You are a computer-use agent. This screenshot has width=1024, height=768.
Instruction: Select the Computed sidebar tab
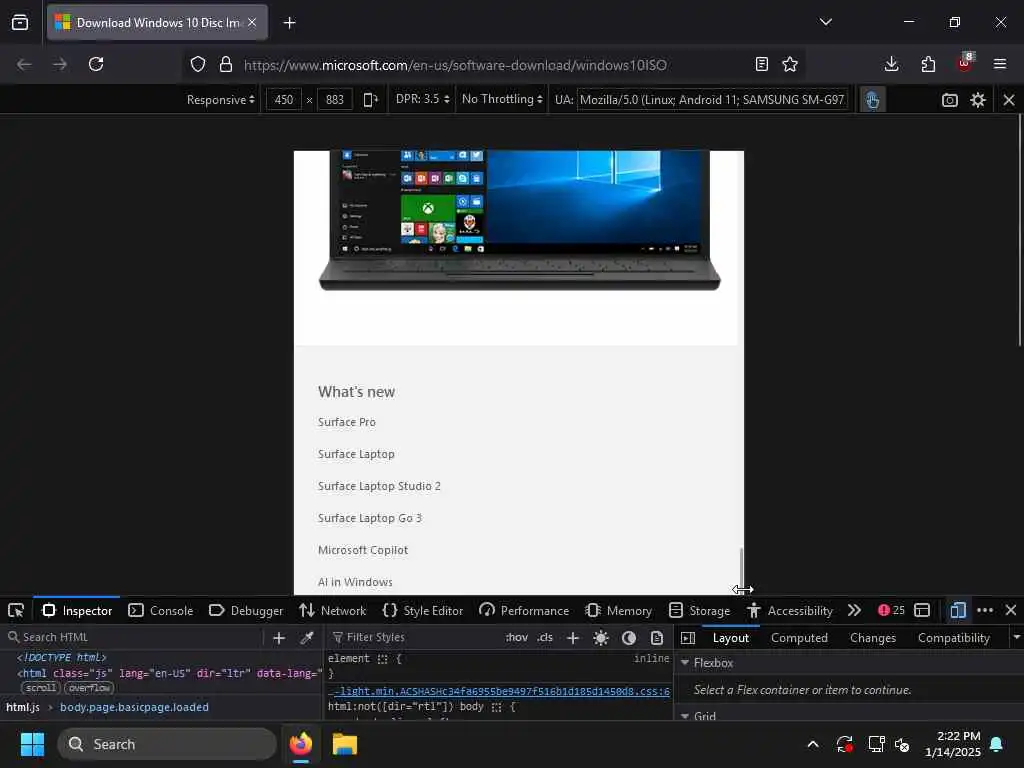(799, 638)
